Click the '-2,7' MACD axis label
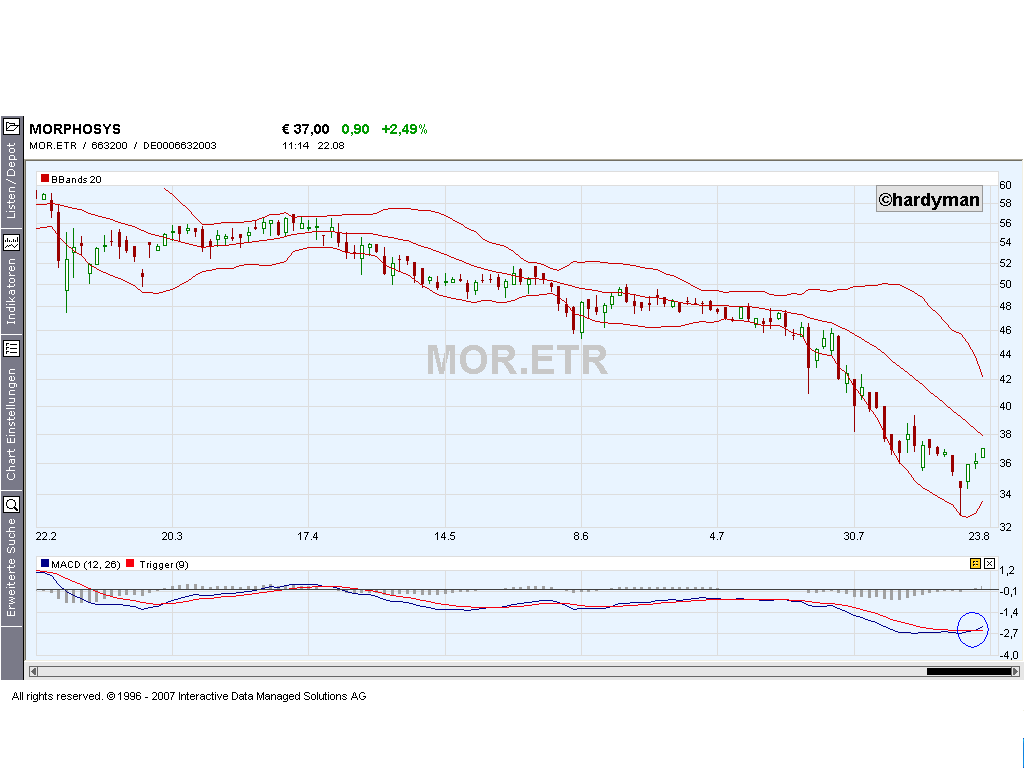The image size is (1024, 768). (1008, 633)
